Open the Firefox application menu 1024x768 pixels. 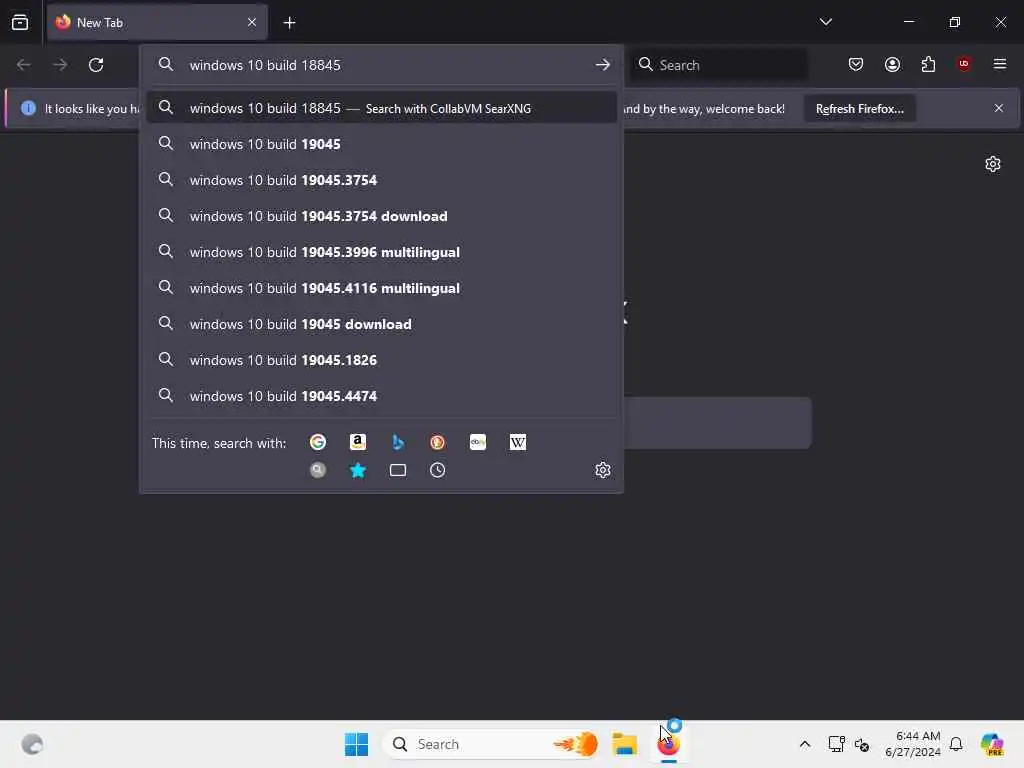point(1000,64)
